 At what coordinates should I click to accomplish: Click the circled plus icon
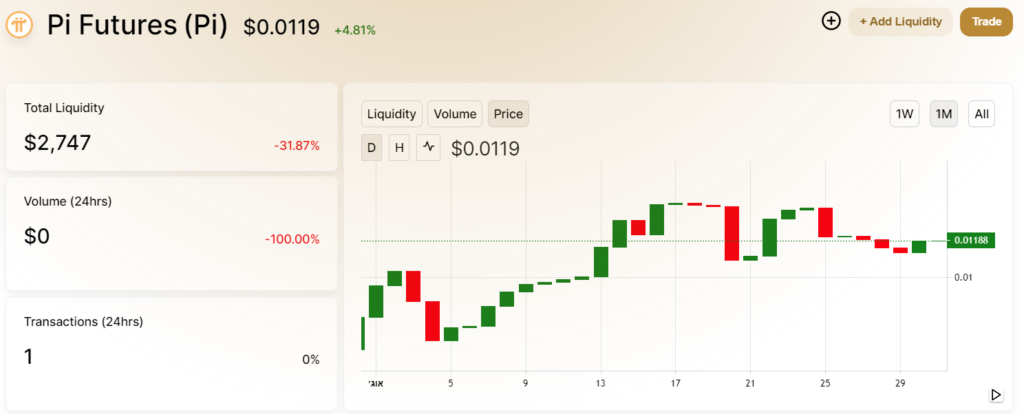pos(830,21)
